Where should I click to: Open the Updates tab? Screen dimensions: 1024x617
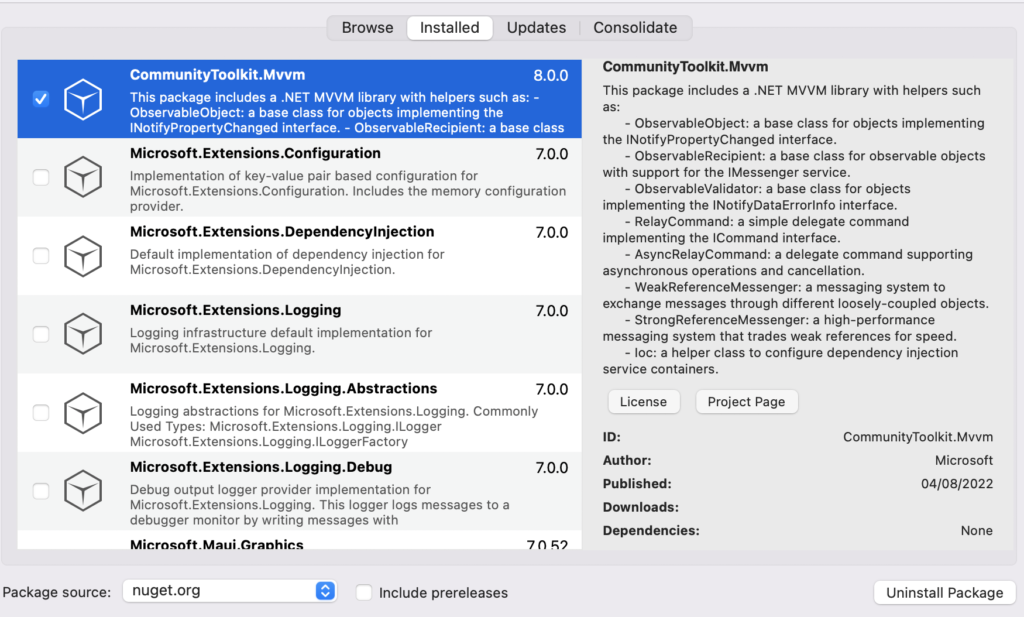coord(536,28)
